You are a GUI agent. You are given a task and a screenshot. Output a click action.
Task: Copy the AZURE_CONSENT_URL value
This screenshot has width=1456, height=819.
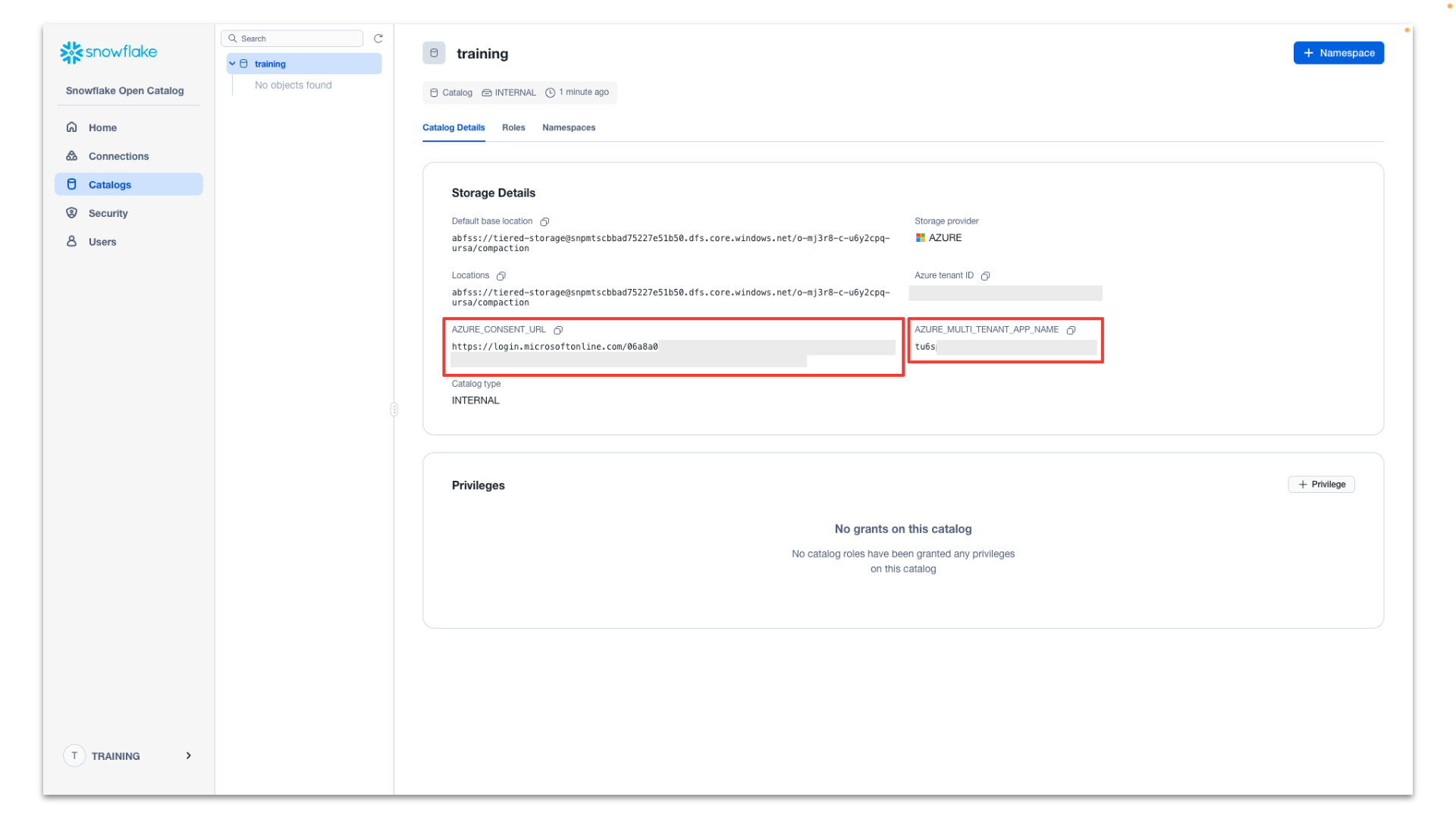[x=558, y=330]
